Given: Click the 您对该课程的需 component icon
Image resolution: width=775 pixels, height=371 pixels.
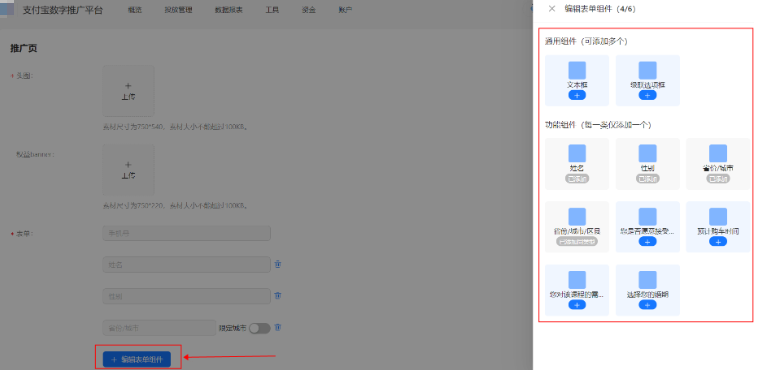Looking at the screenshot, I should click(577, 280).
